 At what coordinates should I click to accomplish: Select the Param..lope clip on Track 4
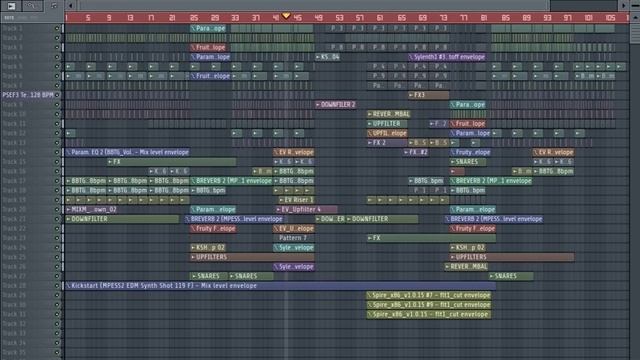[210, 57]
